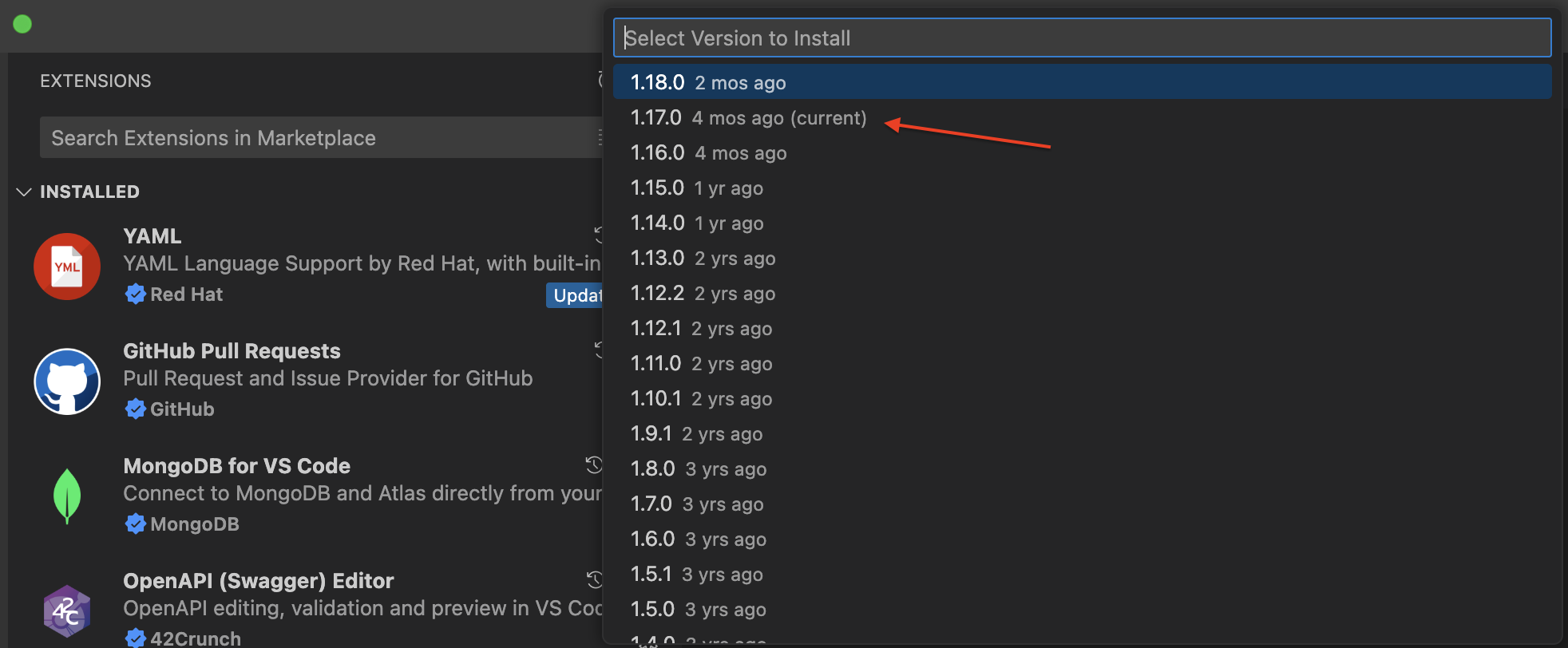Select version 1.14.0
Image resolution: width=1568 pixels, height=648 pixels.
(1082, 223)
